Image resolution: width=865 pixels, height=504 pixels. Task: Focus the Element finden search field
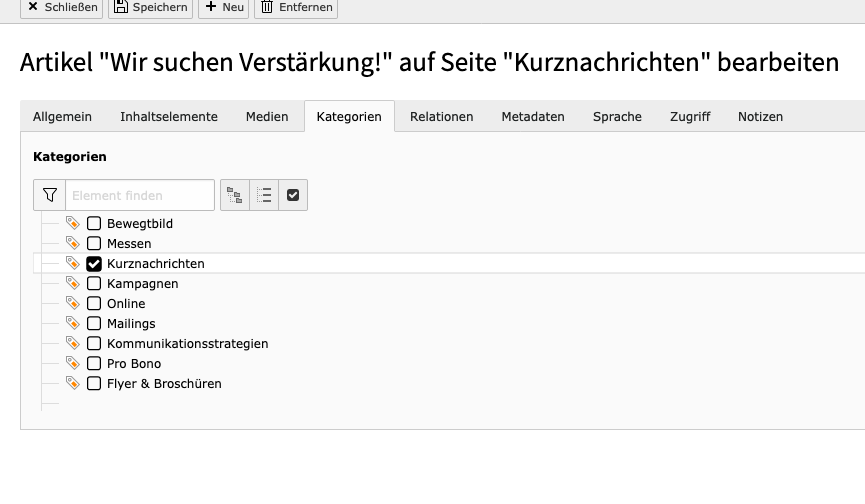[140, 195]
